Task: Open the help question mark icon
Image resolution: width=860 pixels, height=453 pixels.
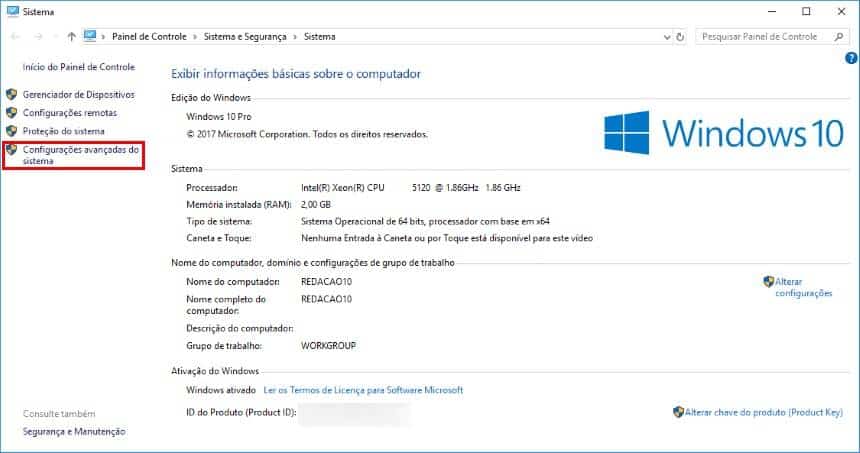Action: (851, 58)
